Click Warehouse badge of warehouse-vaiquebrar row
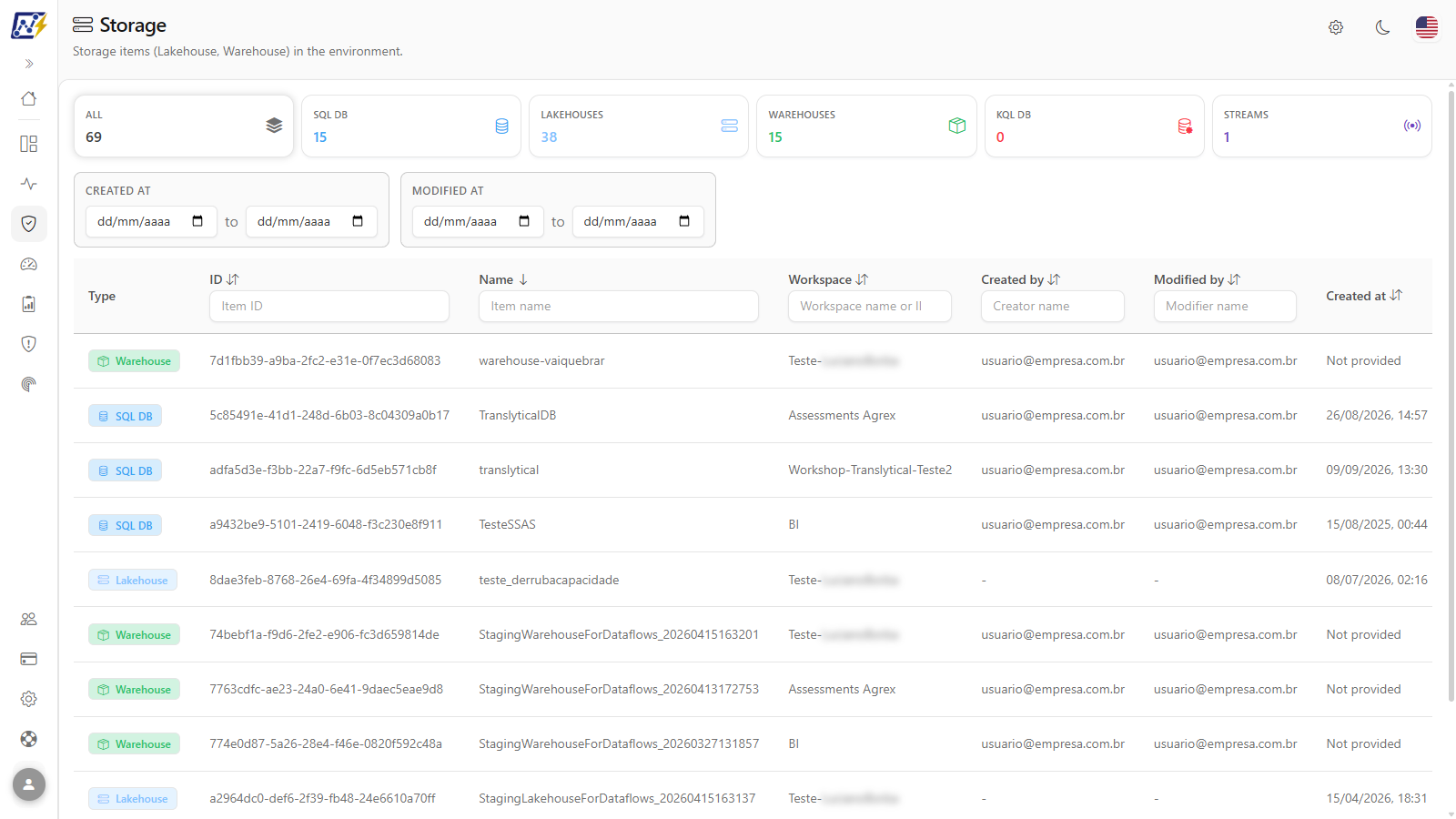Viewport: 1456px width, 819px height. [x=134, y=361]
